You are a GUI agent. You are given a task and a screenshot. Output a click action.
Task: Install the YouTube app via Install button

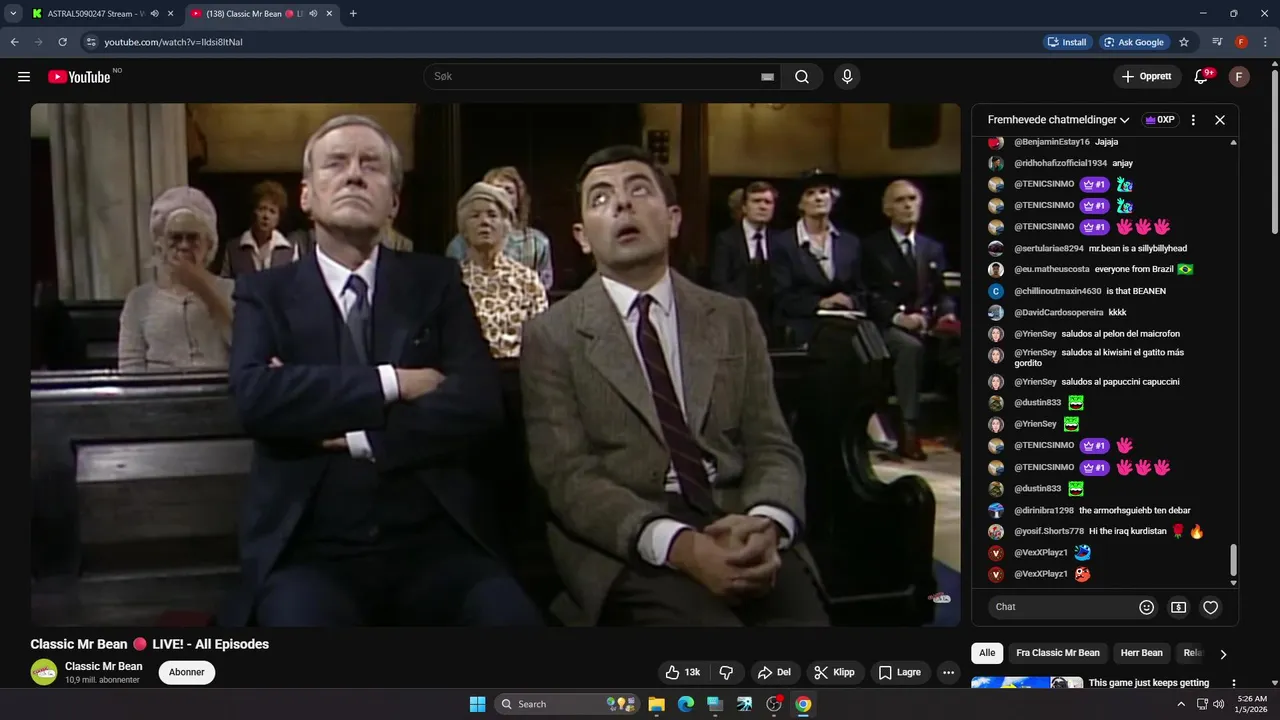(1067, 42)
